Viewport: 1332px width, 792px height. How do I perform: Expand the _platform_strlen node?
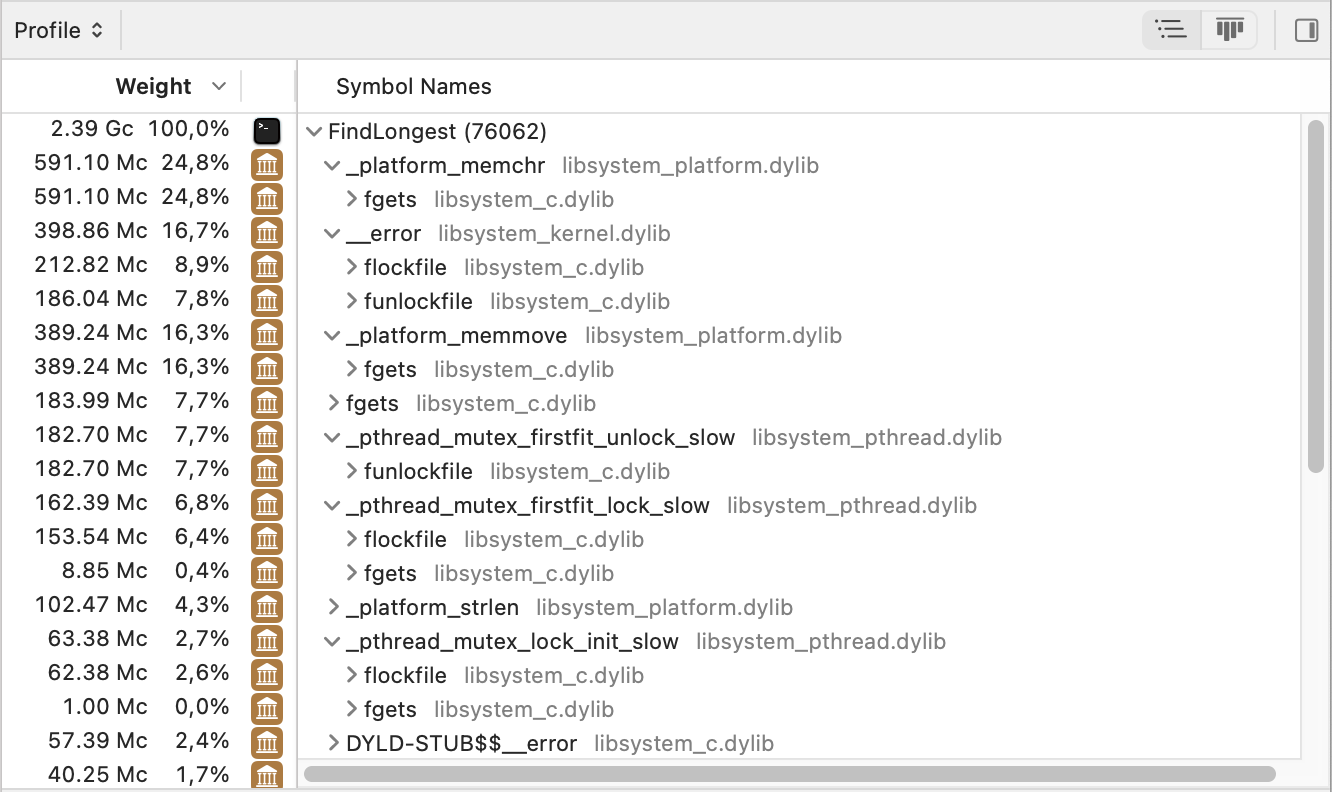[x=334, y=607]
